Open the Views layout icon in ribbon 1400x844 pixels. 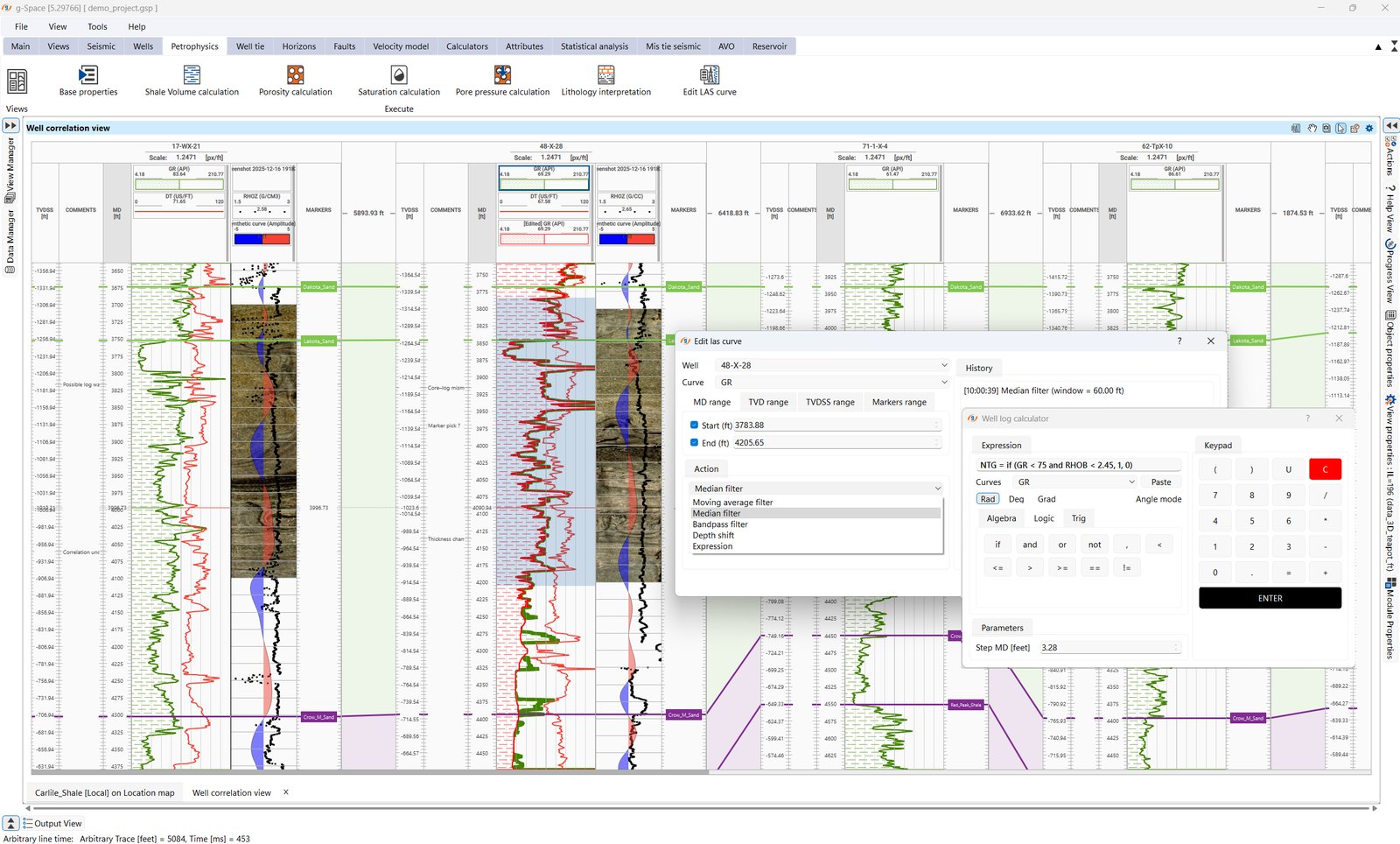click(x=17, y=81)
